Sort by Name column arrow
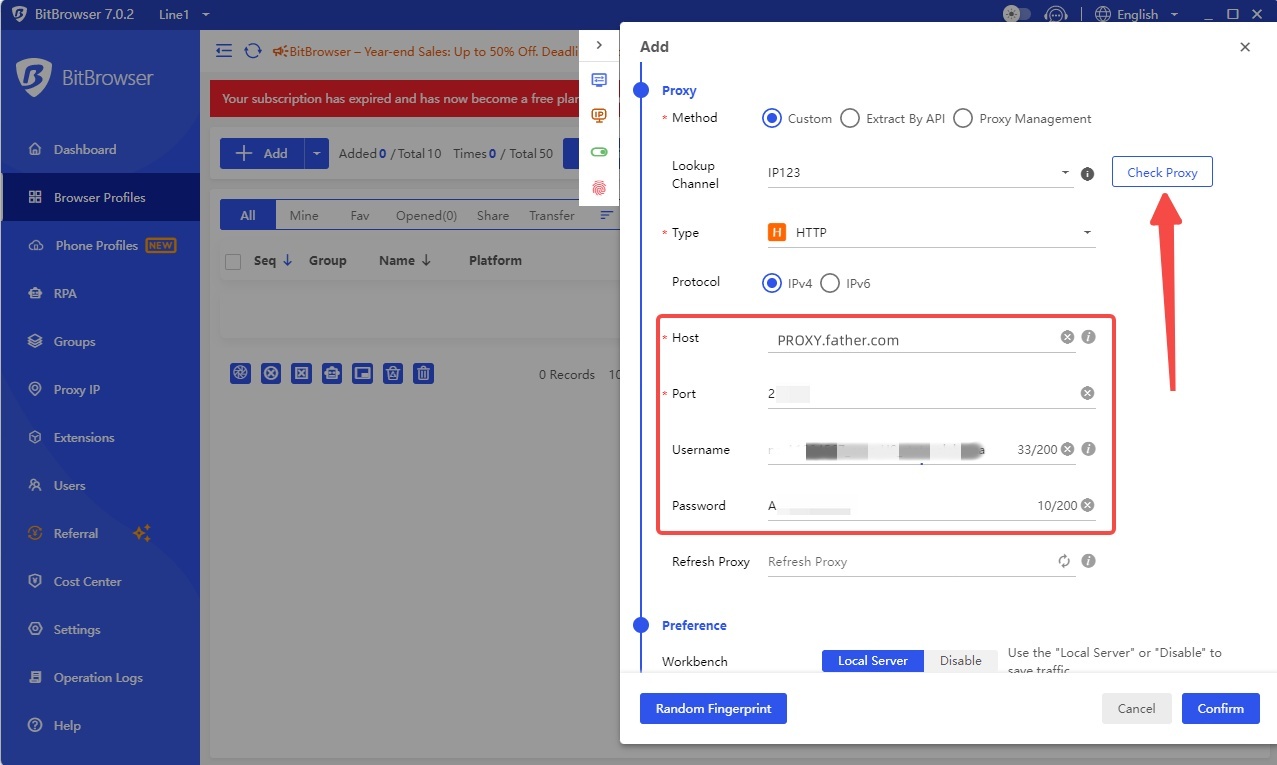This screenshot has height=765, width=1277. pos(427,260)
